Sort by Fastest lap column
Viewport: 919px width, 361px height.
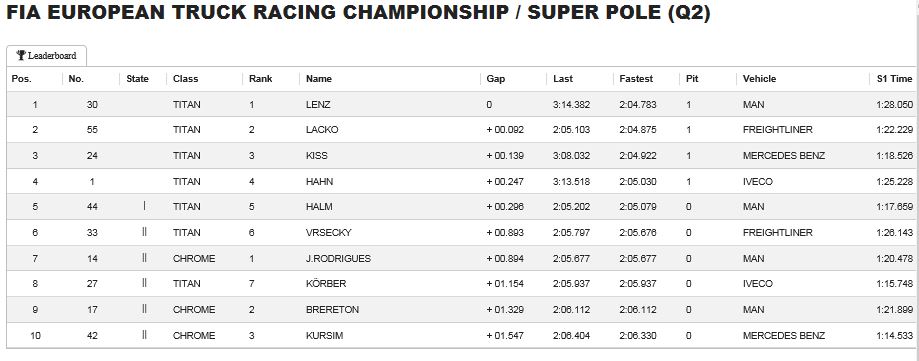pos(636,79)
